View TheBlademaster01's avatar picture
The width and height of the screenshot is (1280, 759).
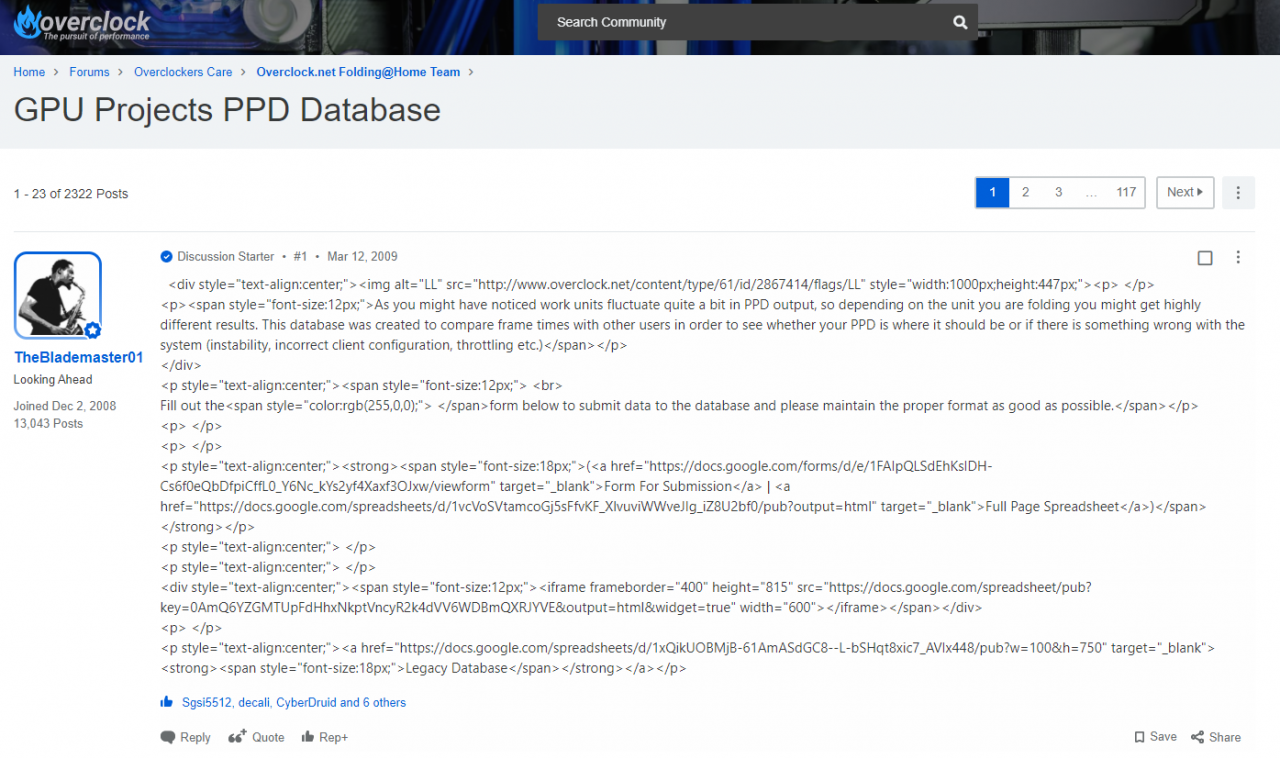coord(58,295)
